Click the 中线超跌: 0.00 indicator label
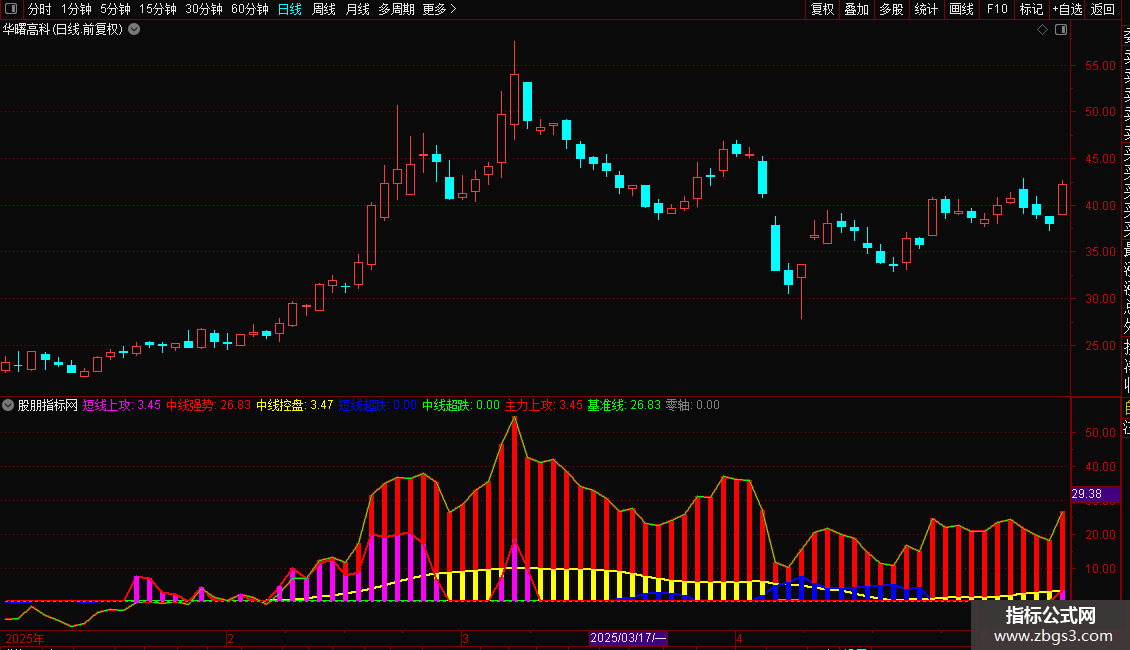Viewport: 1130px width, 650px height. pos(461,405)
